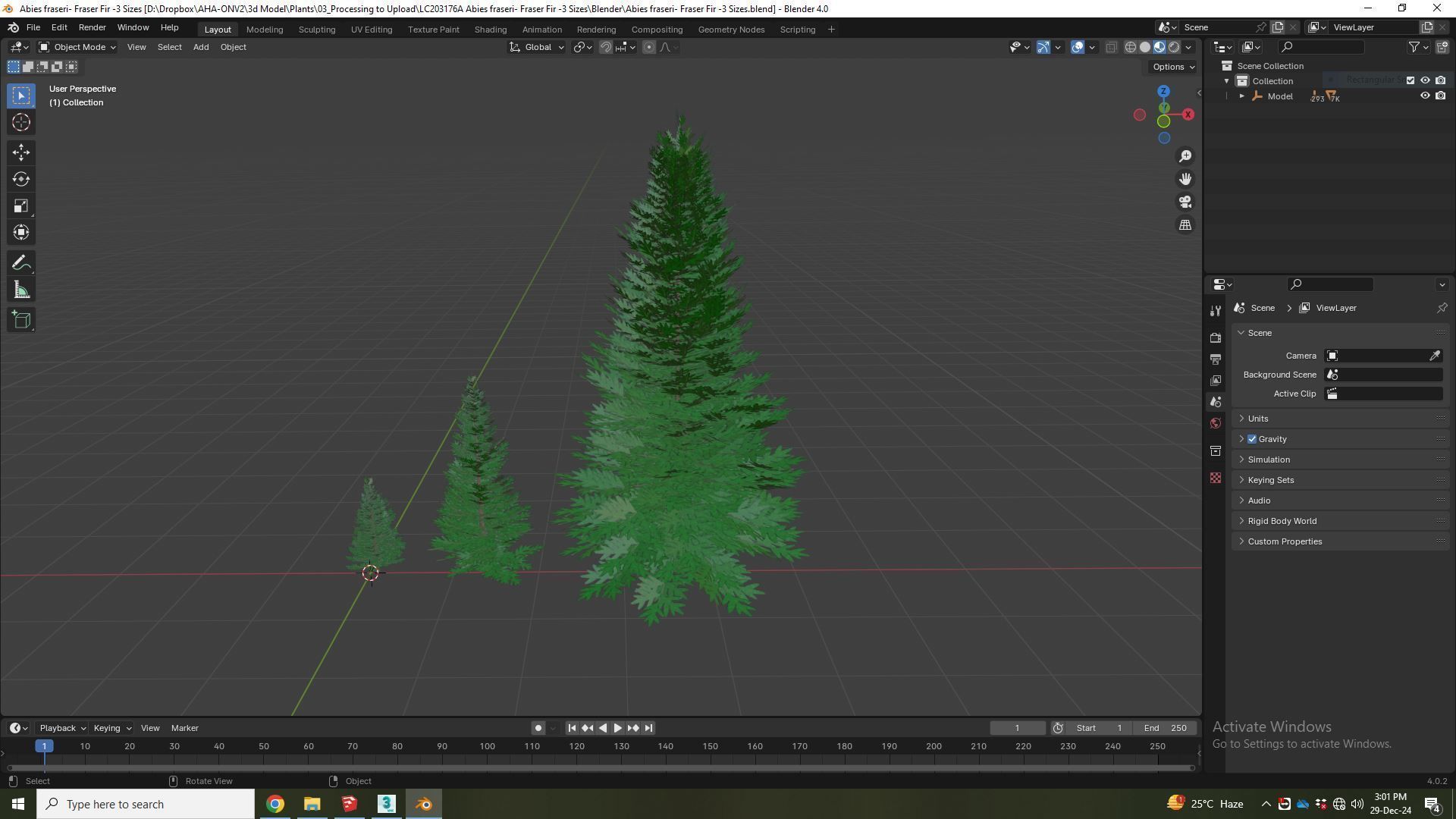
Task: Activate the Transform tool
Action: point(21,232)
